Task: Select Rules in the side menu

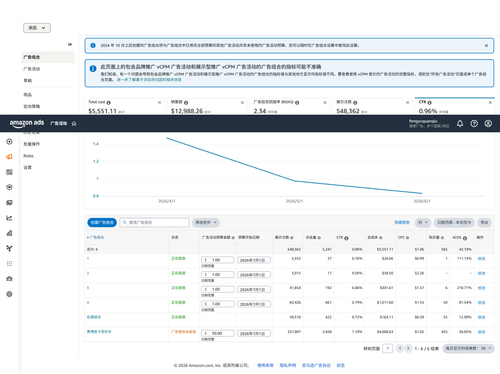Action: [28, 156]
